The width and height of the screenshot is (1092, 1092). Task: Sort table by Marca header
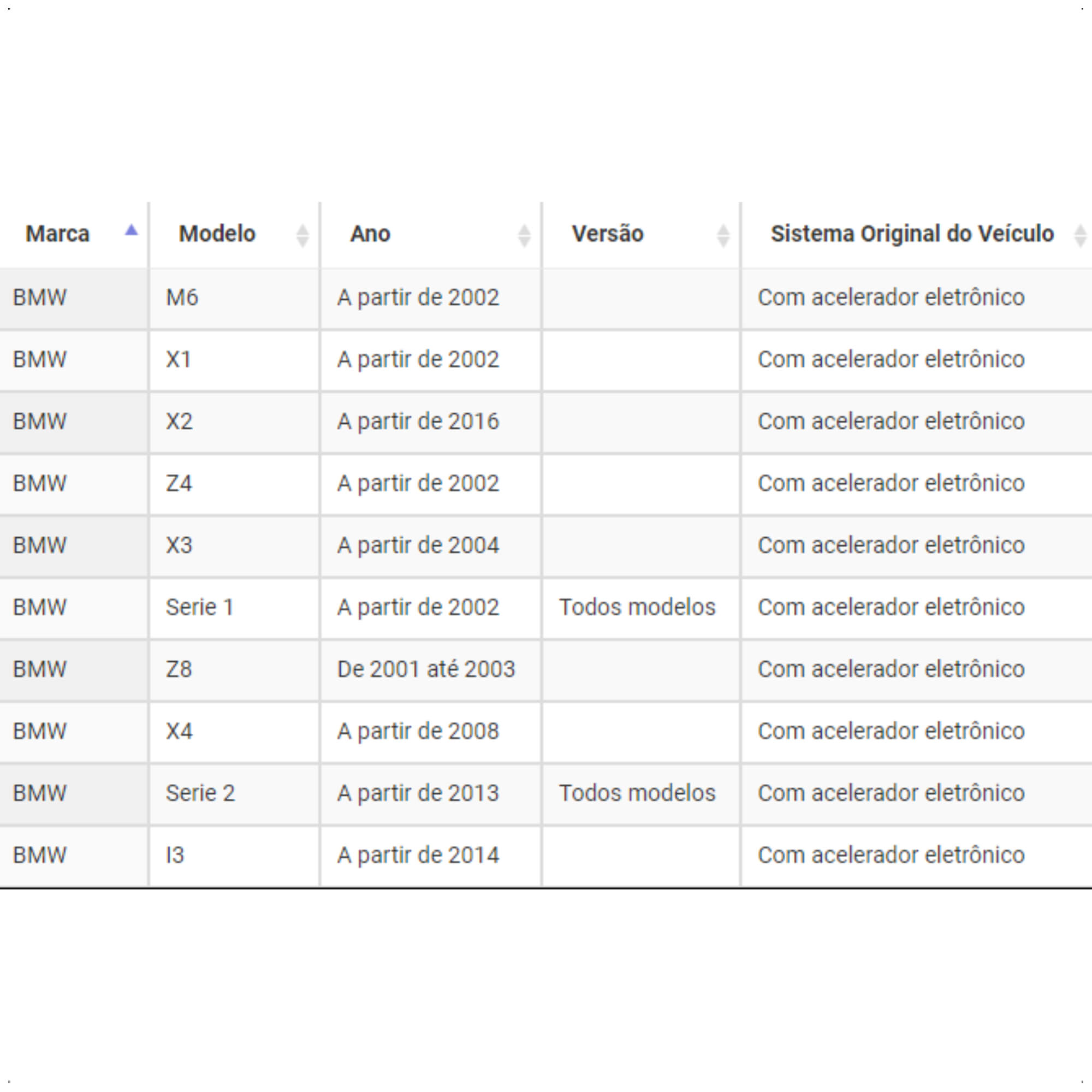[58, 234]
